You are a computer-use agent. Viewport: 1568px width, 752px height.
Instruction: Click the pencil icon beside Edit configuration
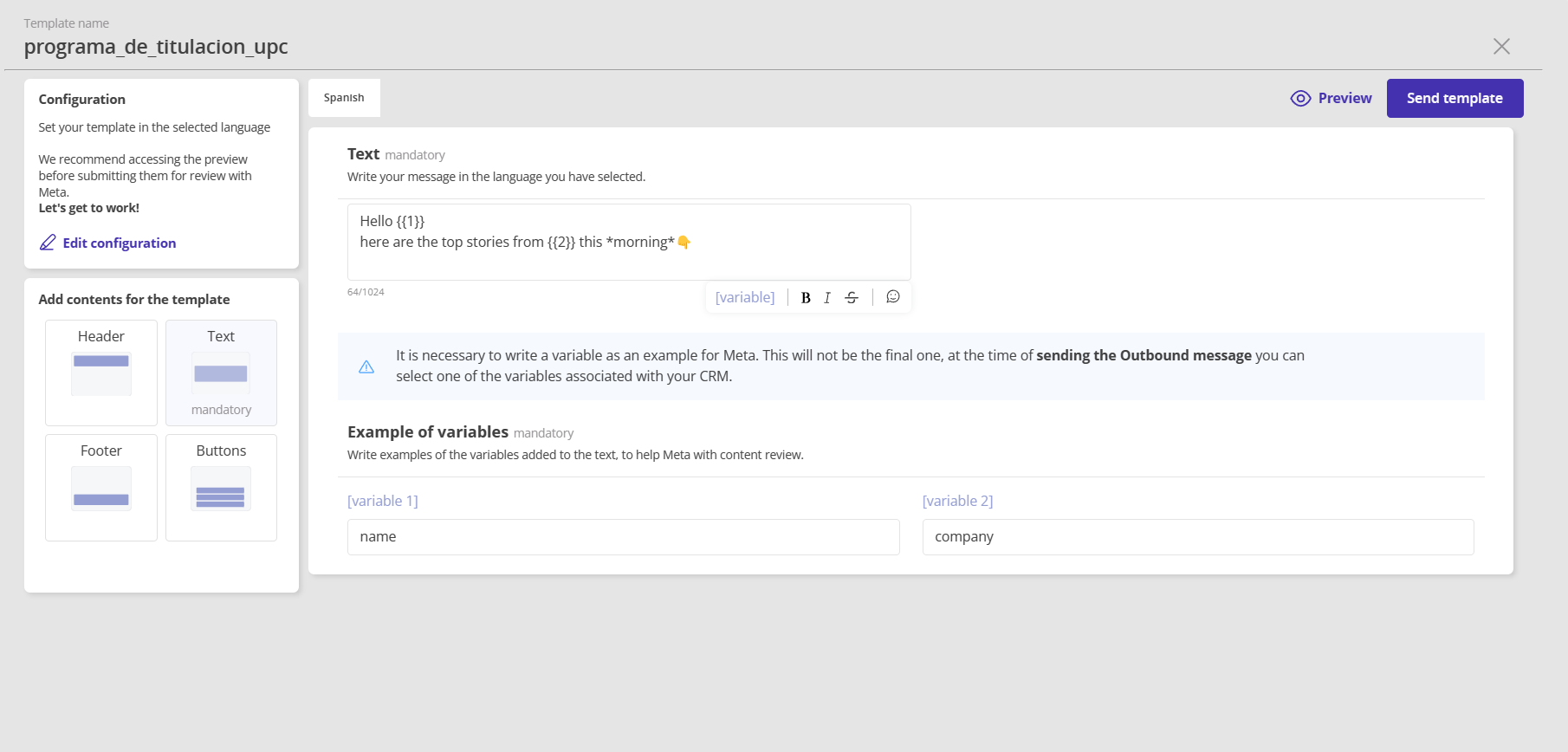tap(48, 243)
